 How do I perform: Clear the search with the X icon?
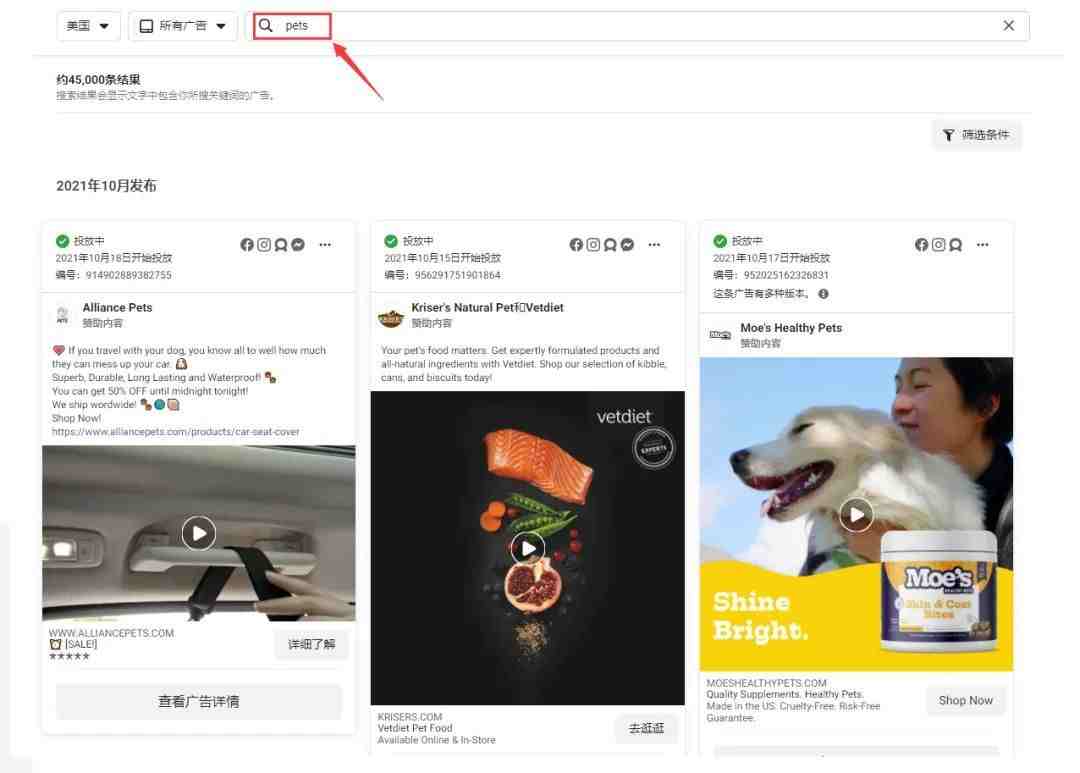(1008, 25)
